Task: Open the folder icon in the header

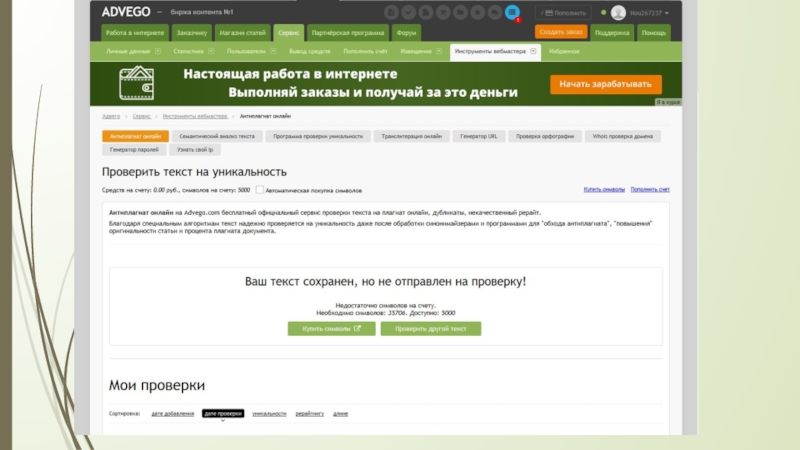Action: (460, 12)
